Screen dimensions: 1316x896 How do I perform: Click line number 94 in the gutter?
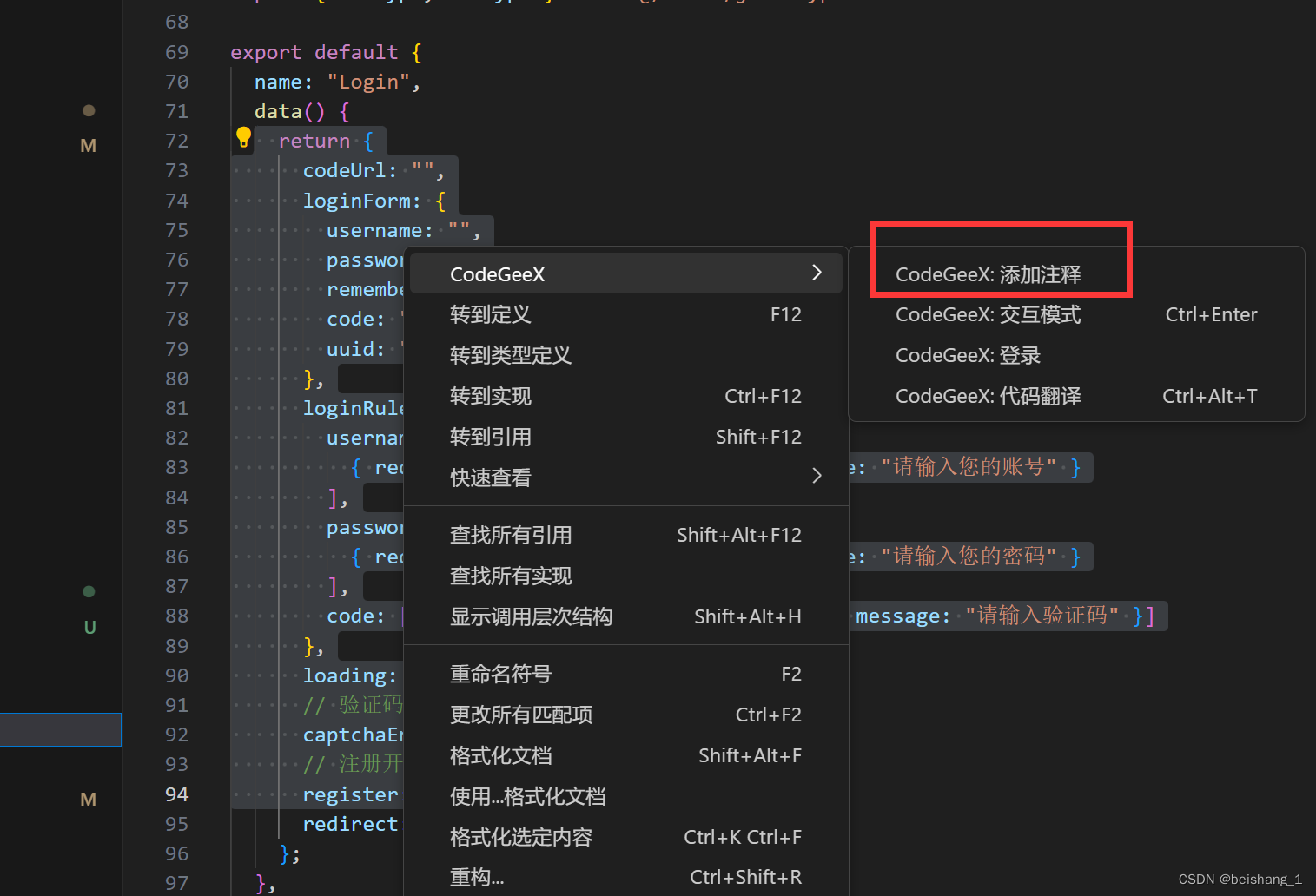[x=176, y=794]
